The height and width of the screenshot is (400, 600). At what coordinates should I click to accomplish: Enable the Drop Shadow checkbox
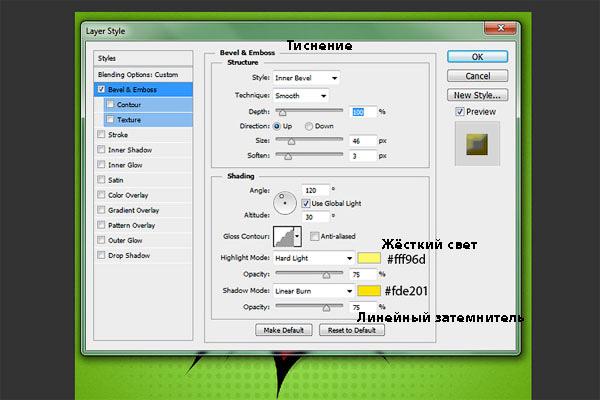point(101,255)
